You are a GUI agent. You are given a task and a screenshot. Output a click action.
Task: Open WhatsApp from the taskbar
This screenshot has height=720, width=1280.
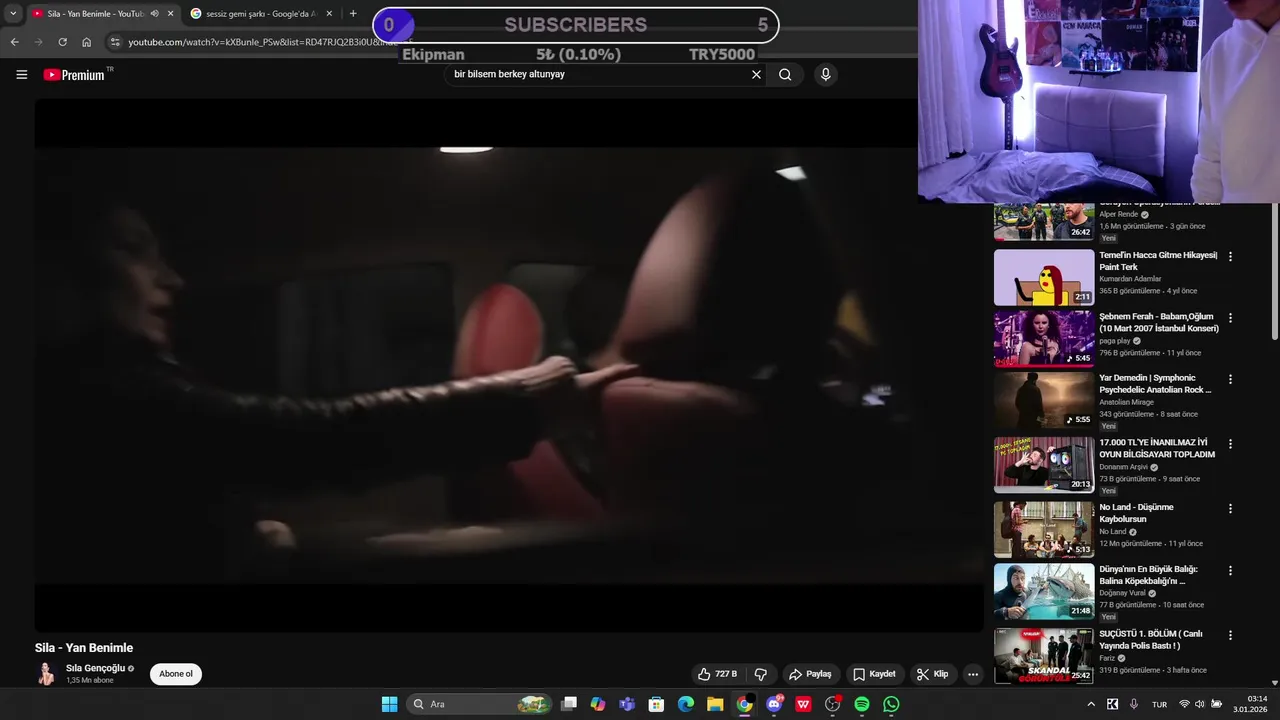891,704
